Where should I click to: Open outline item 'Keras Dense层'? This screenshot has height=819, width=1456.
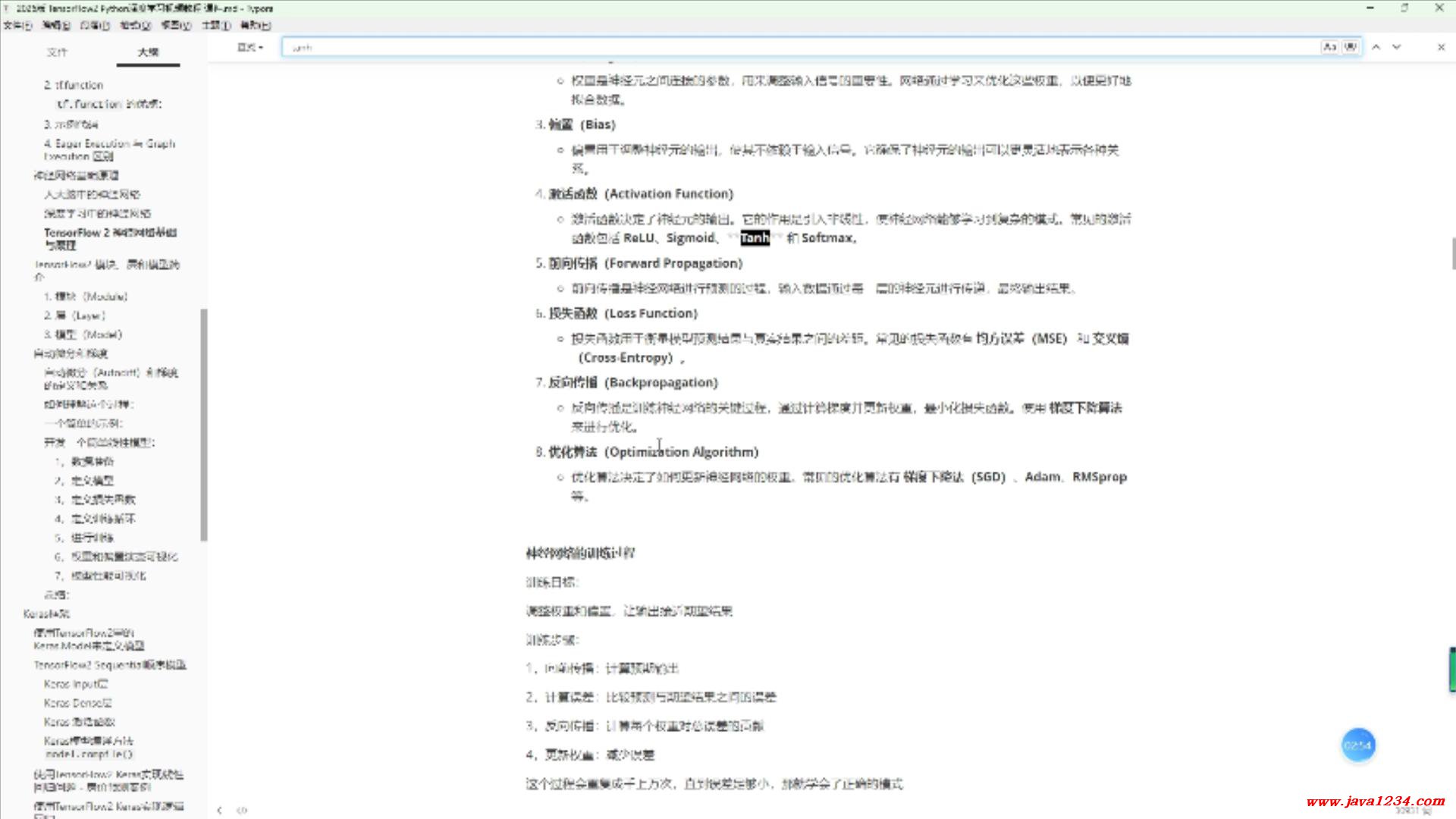pos(77,703)
